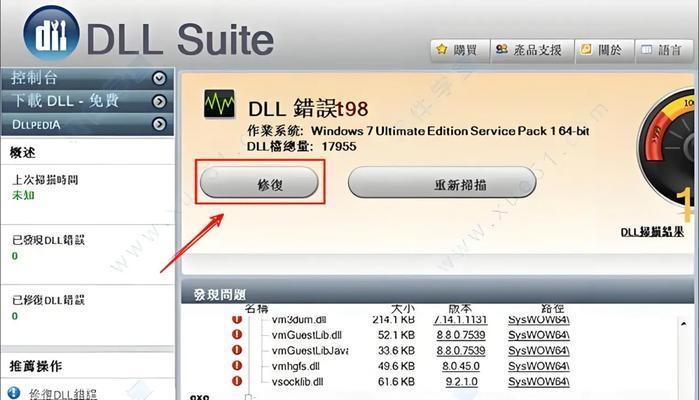Screen dimensions: 699x400
Task: Click the 名稱 column header
Action: tap(257, 308)
